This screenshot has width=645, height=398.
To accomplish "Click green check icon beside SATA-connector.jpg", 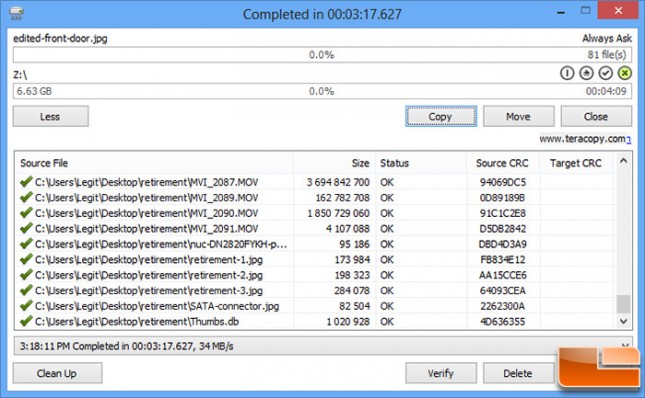I will point(26,305).
